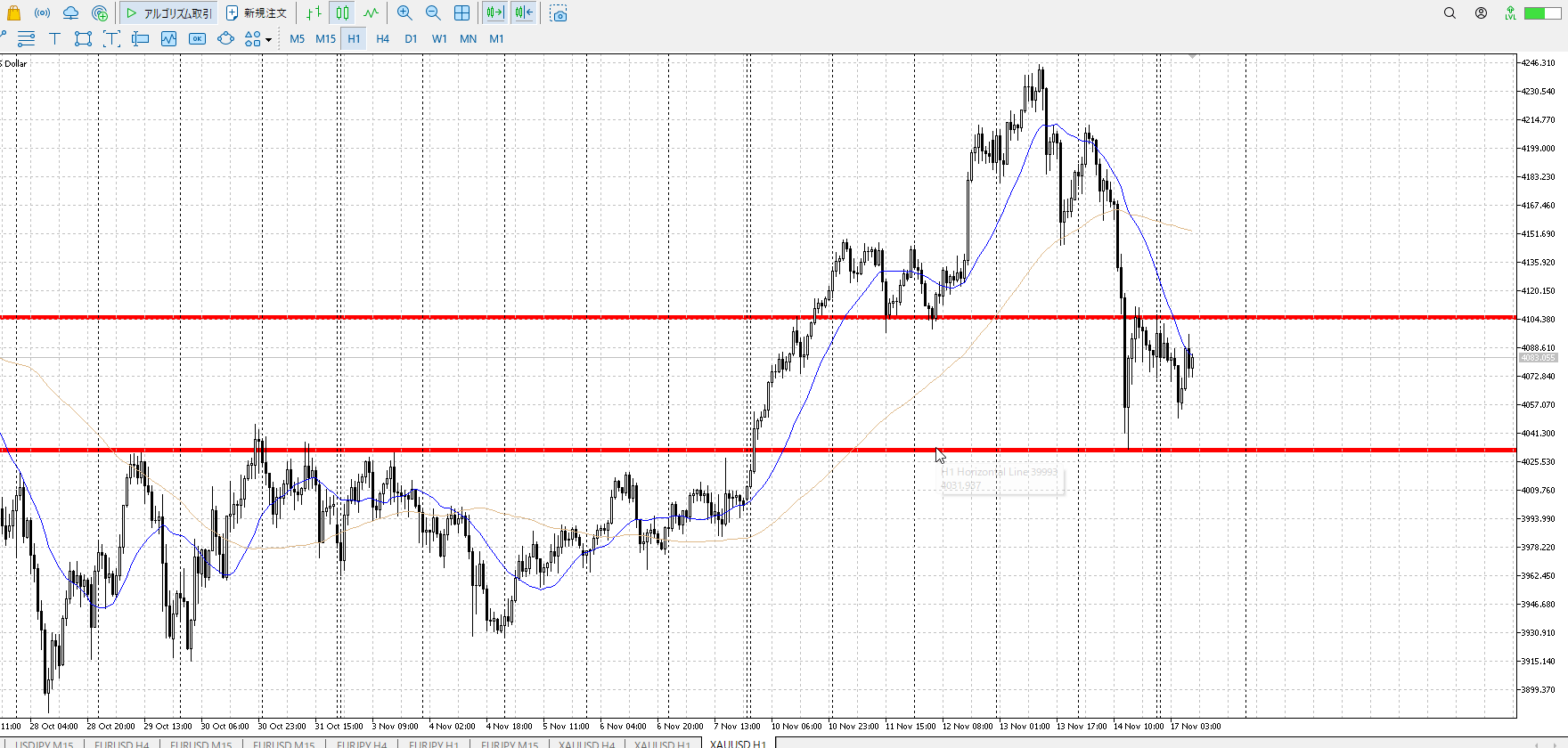Viewport: 1568px width, 748px height.
Task: Toggle the アルゴリズム取引 algo trading button
Action: tap(169, 13)
